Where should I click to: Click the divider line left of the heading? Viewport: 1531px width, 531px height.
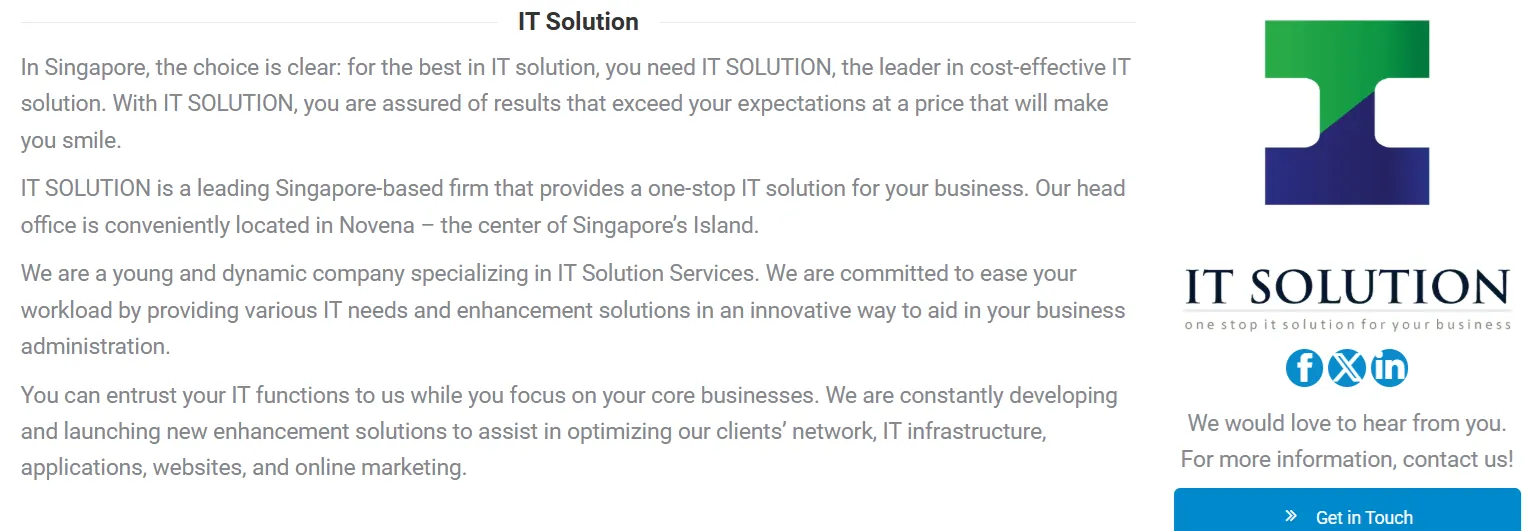[259, 22]
